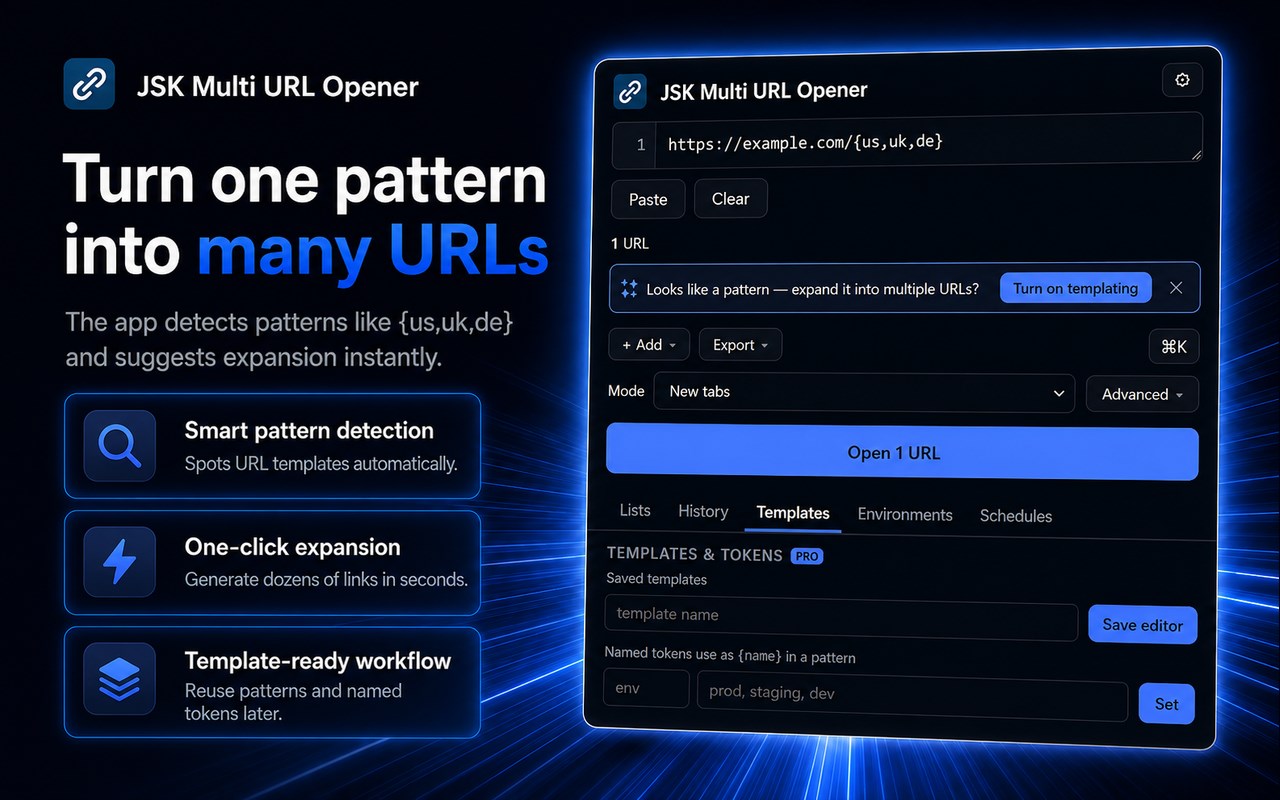The image size is (1280, 800).
Task: Click the 'Mode' label
Action: pyautogui.click(x=626, y=391)
